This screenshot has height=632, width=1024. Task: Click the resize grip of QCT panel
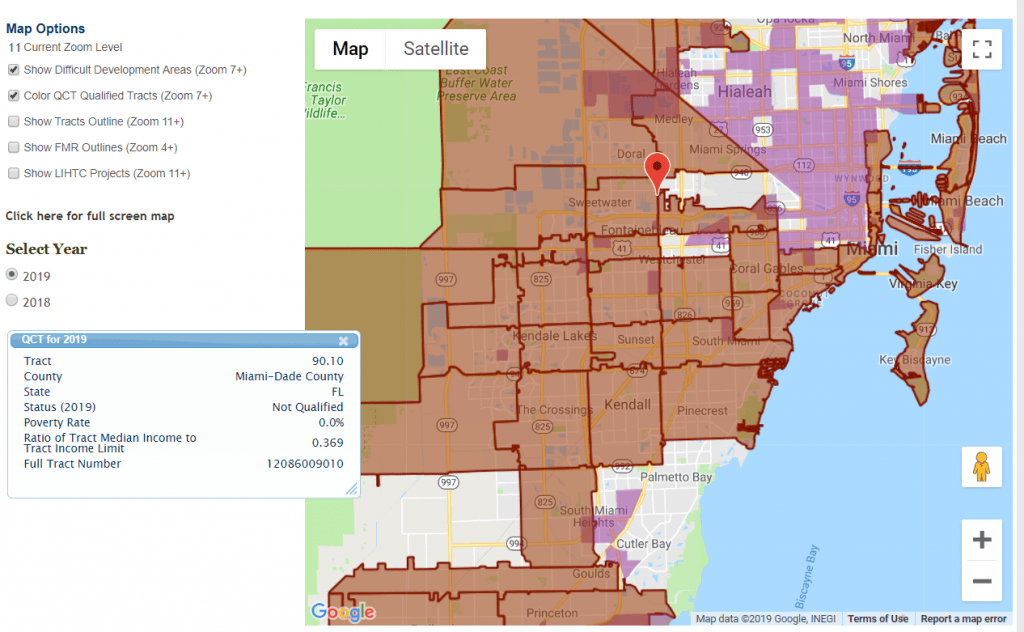351,489
